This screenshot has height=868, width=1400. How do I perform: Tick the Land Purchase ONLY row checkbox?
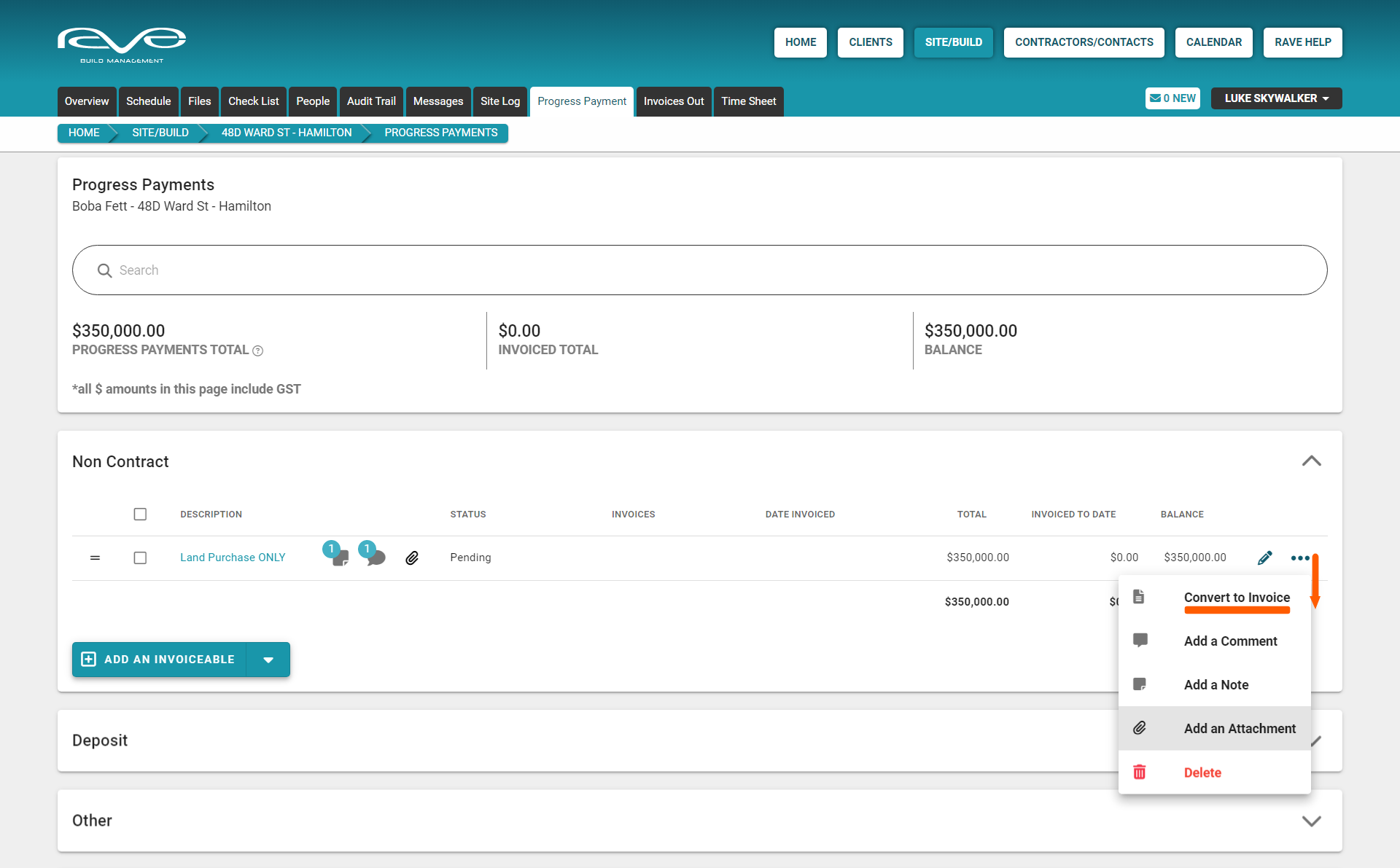(x=140, y=558)
